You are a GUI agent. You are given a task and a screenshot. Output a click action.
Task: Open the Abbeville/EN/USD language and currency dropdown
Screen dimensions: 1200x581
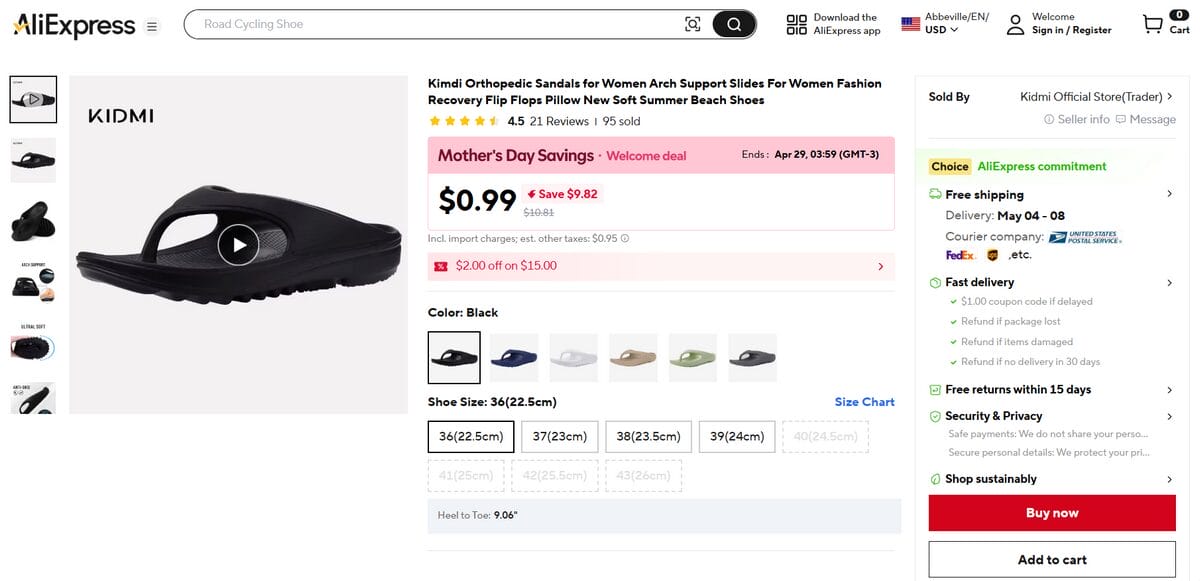(x=938, y=23)
